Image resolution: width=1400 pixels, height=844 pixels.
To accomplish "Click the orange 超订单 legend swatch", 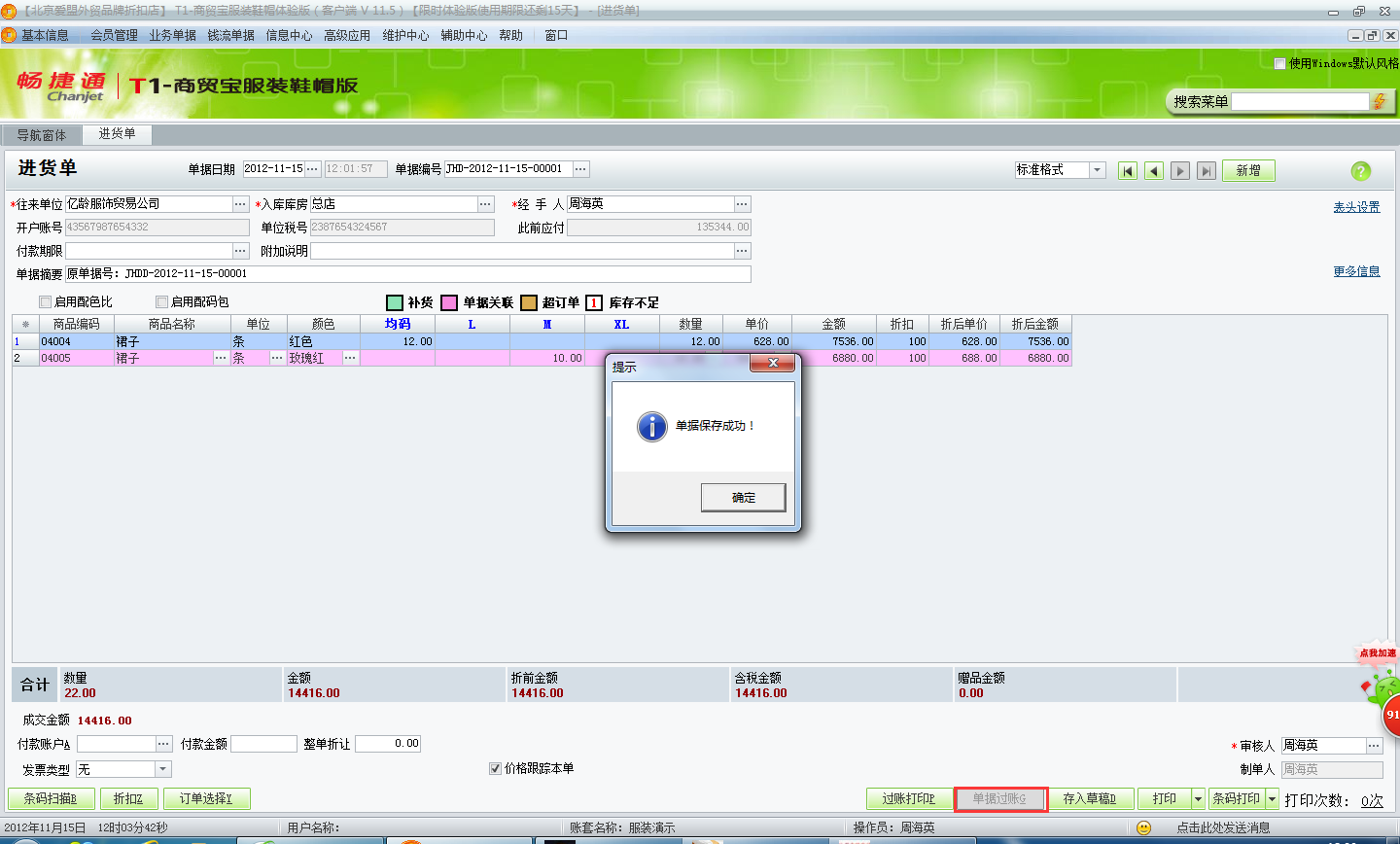I will (x=529, y=302).
